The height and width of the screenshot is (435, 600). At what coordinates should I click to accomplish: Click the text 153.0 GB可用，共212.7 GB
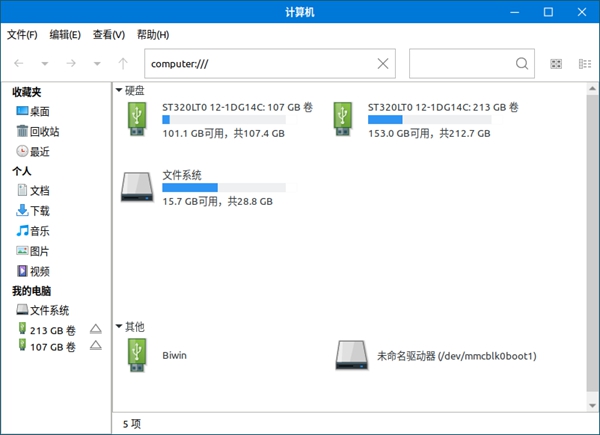429,134
